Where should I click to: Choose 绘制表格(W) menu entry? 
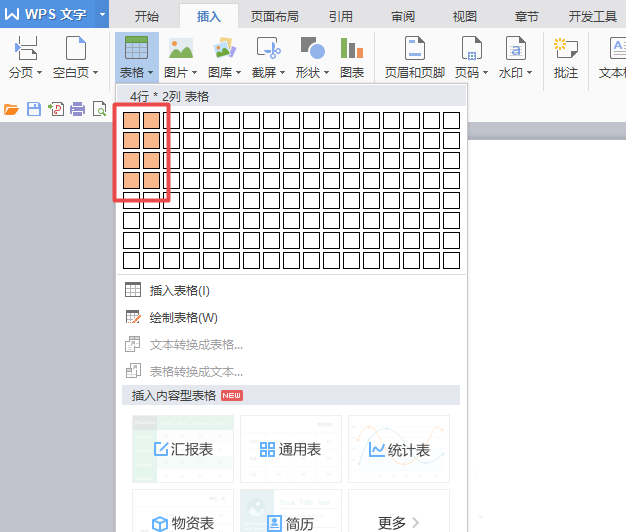(291, 318)
